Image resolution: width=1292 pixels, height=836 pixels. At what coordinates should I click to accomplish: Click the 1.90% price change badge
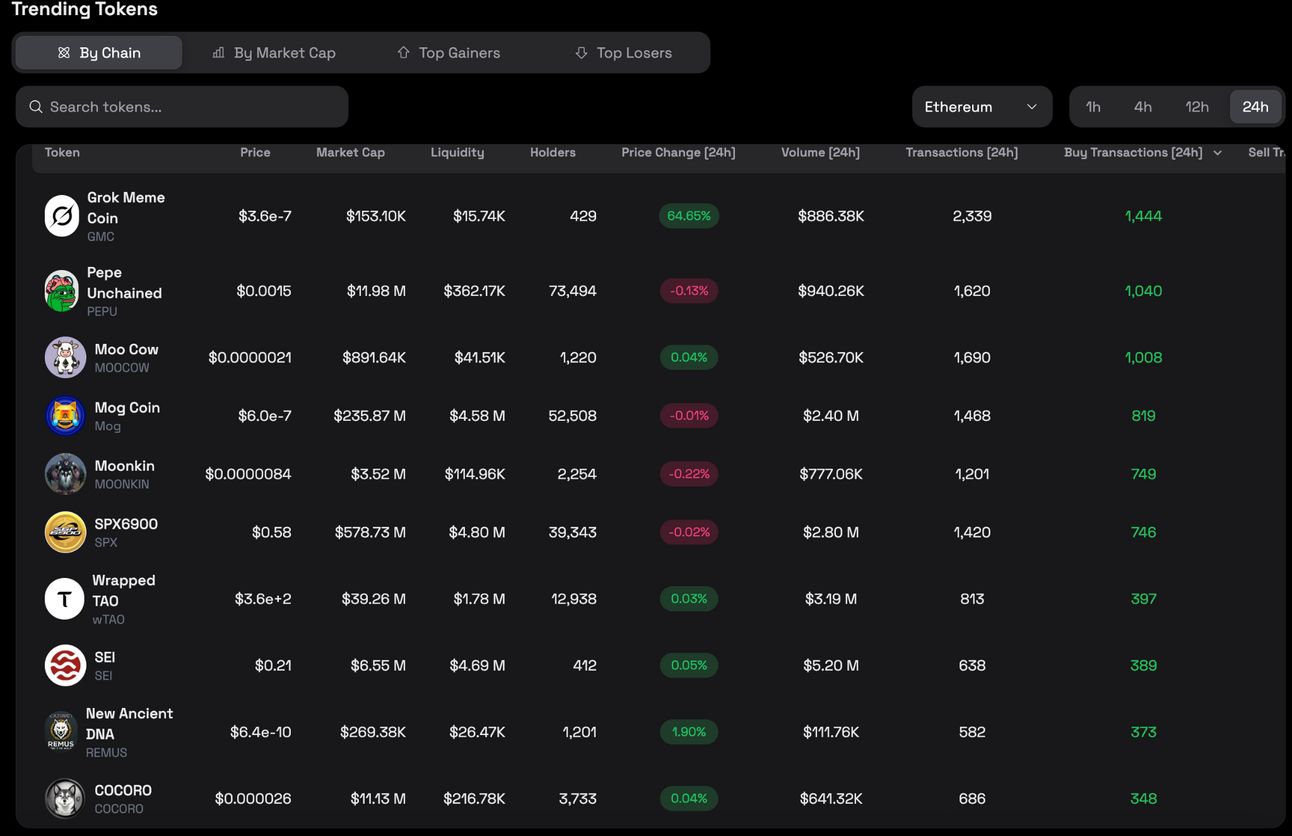click(689, 732)
